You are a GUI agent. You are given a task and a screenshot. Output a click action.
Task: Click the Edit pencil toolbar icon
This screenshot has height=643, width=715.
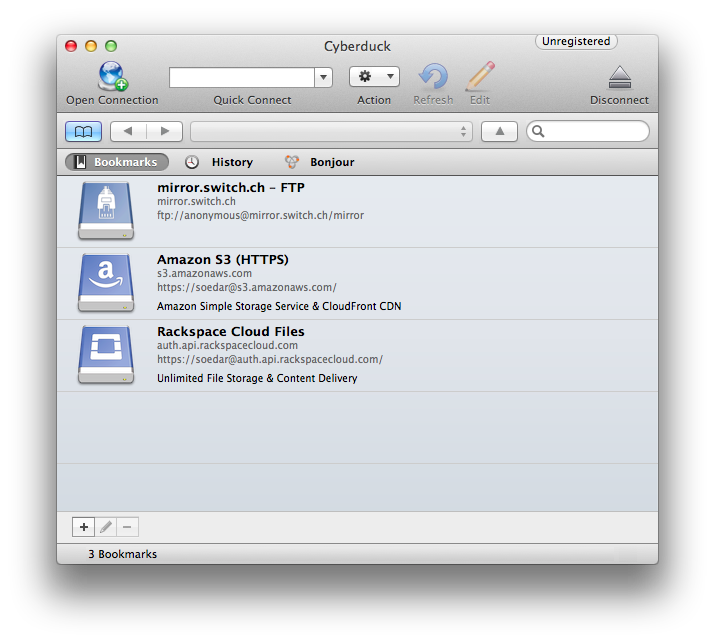480,76
